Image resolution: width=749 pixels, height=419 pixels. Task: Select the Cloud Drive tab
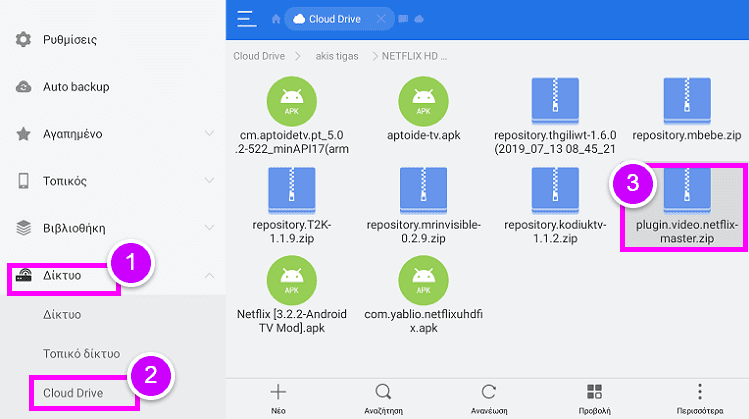(339, 19)
